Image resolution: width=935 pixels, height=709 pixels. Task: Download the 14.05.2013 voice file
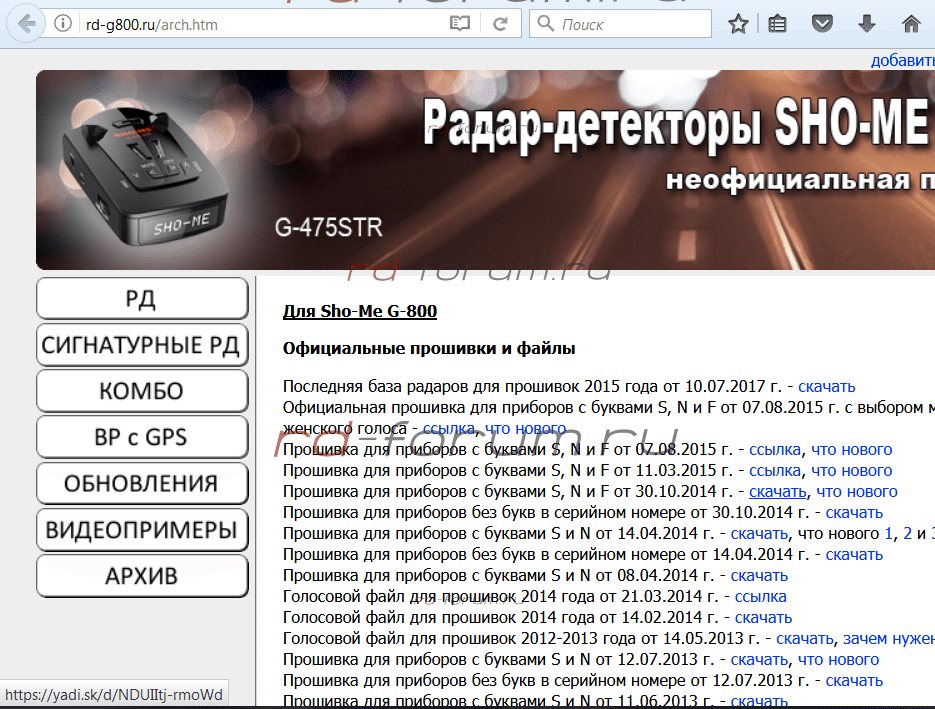tap(804, 639)
